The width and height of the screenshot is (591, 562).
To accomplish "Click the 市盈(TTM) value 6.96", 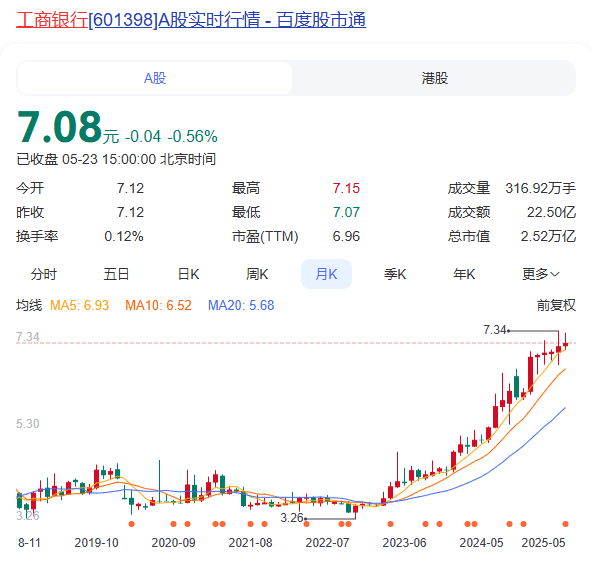I will click(346, 236).
